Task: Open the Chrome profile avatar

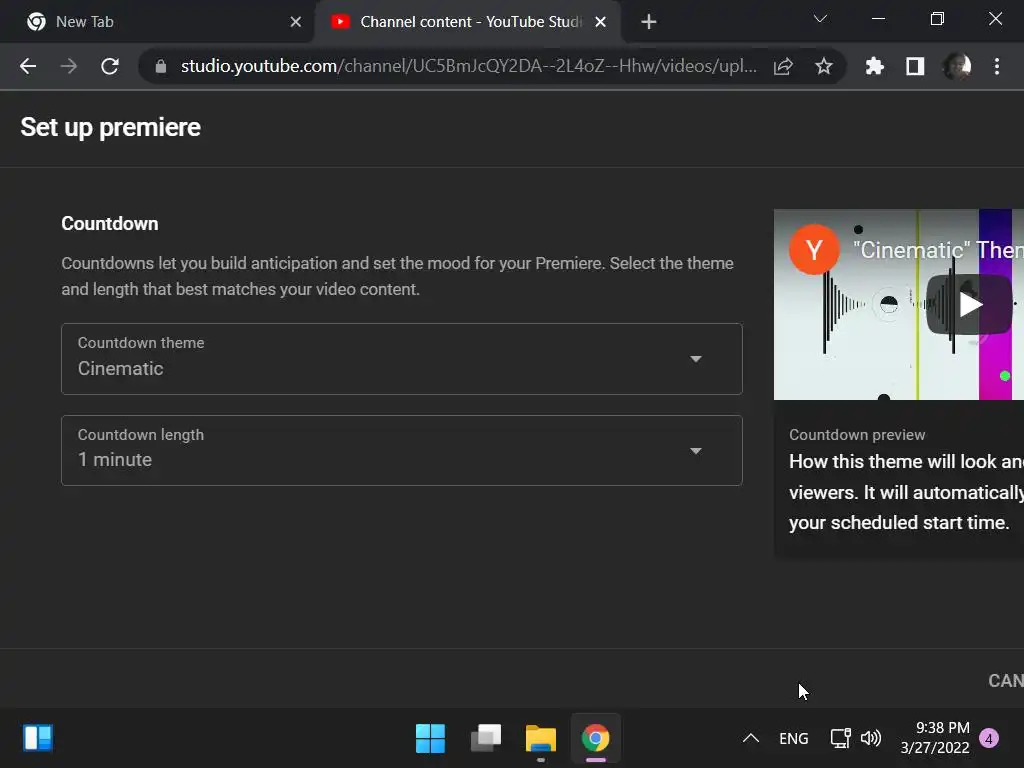Action: coord(957,66)
